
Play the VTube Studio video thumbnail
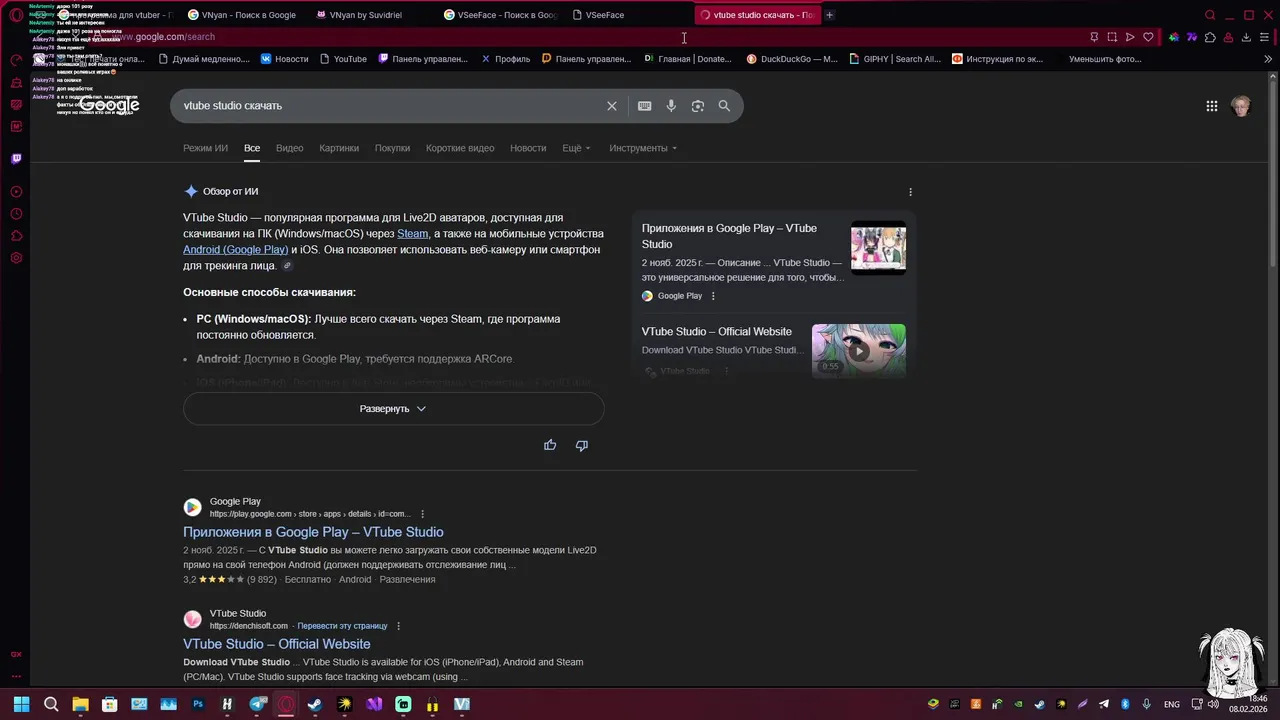point(858,350)
